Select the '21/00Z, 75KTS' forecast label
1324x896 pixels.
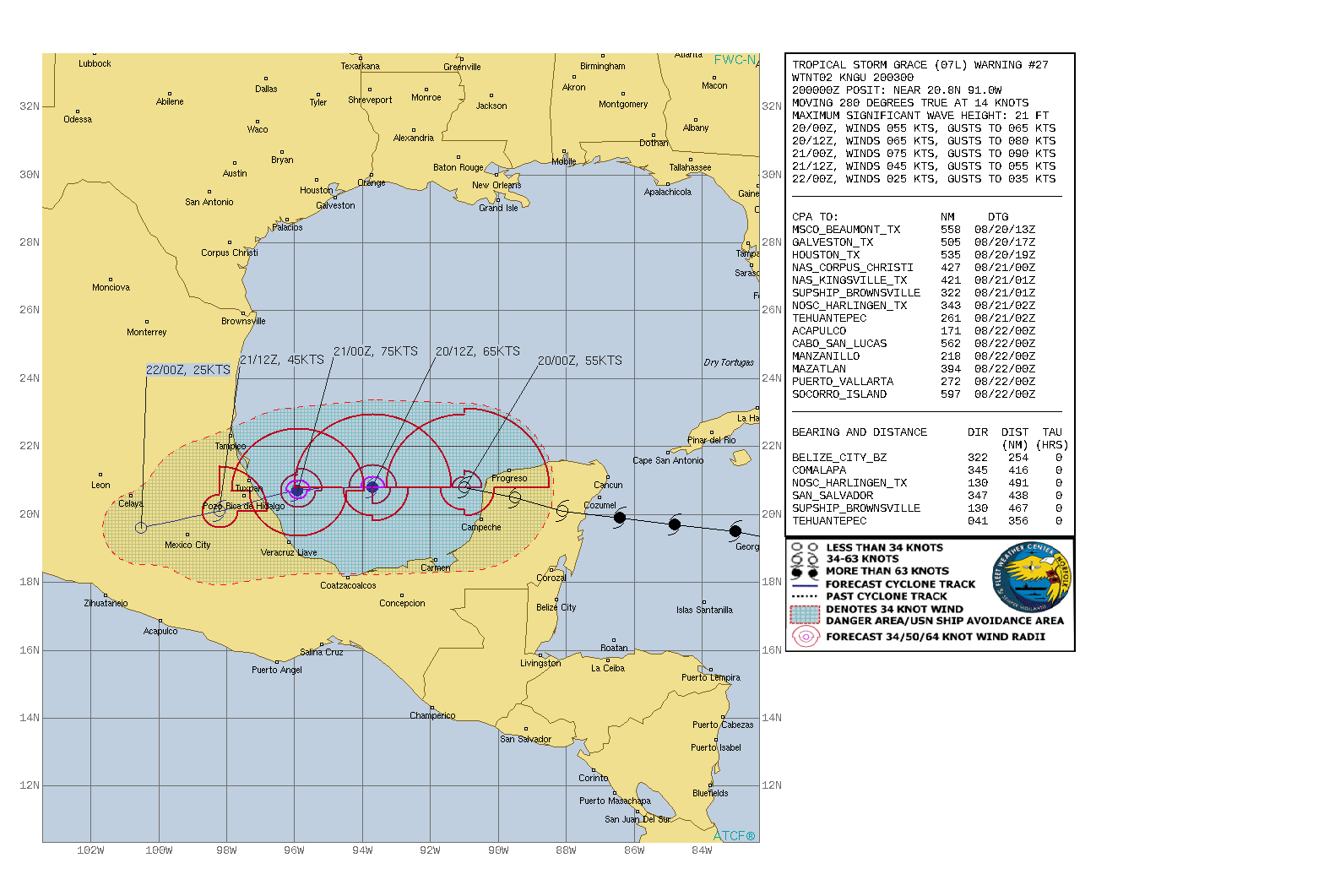point(376,351)
